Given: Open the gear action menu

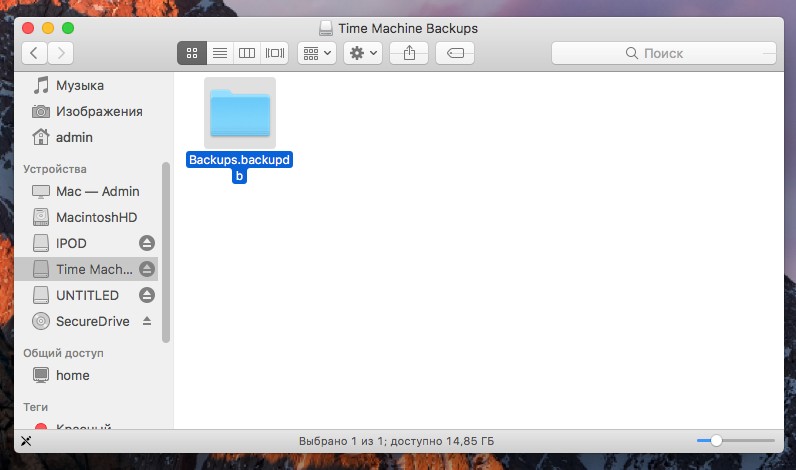Looking at the screenshot, I should pos(363,53).
